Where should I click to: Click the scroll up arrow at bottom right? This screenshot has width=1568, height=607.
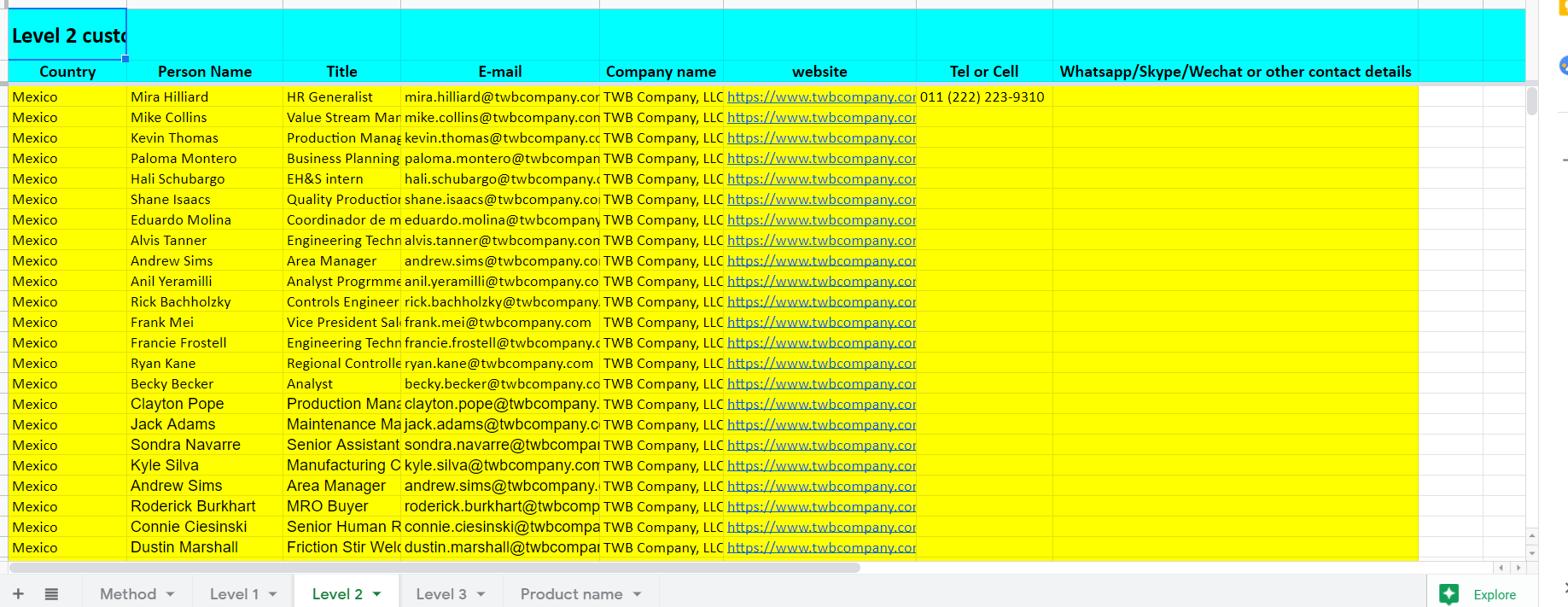tap(1532, 536)
